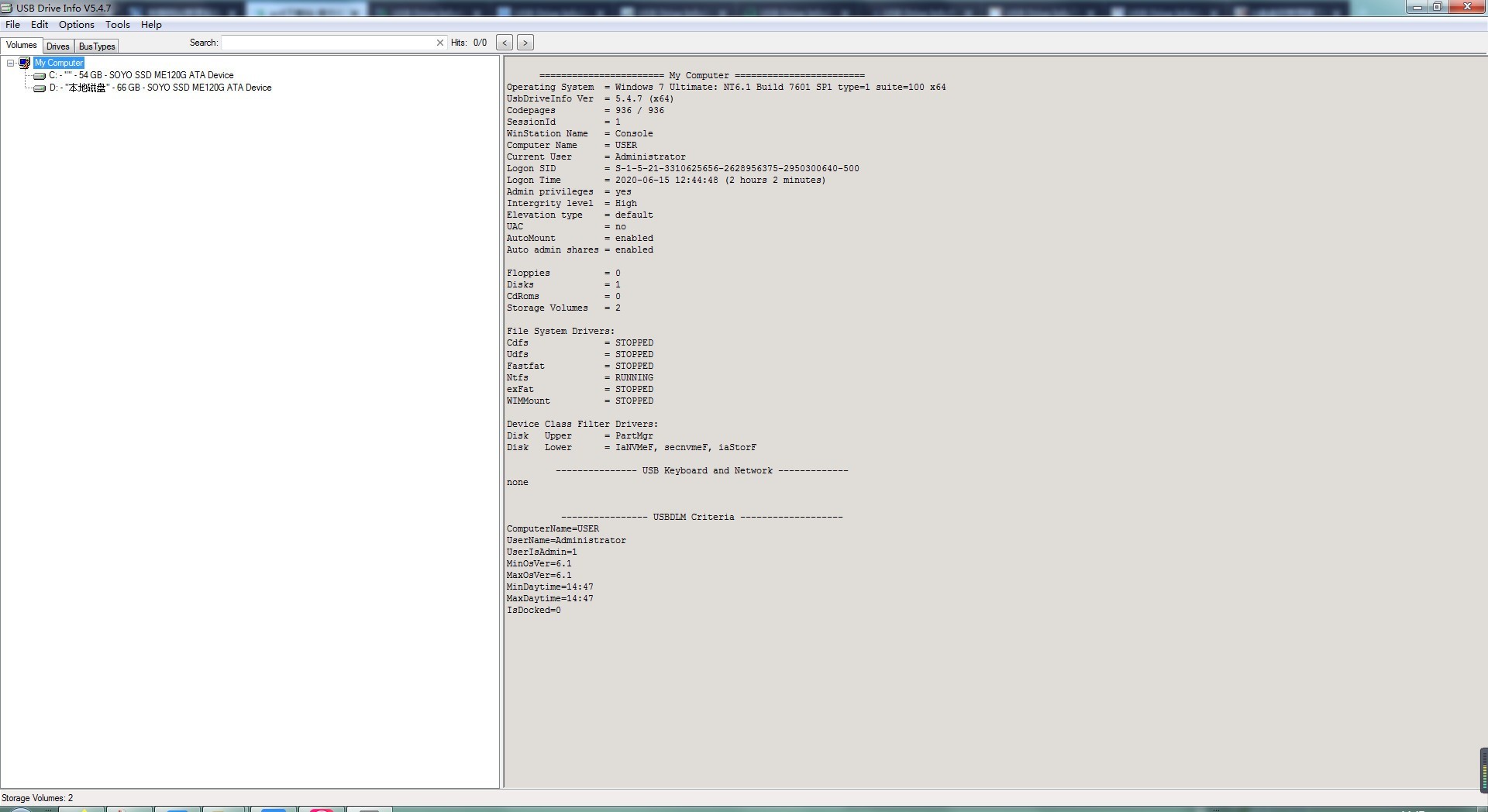Open the Tools menu
This screenshot has width=1488, height=812.
[117, 25]
